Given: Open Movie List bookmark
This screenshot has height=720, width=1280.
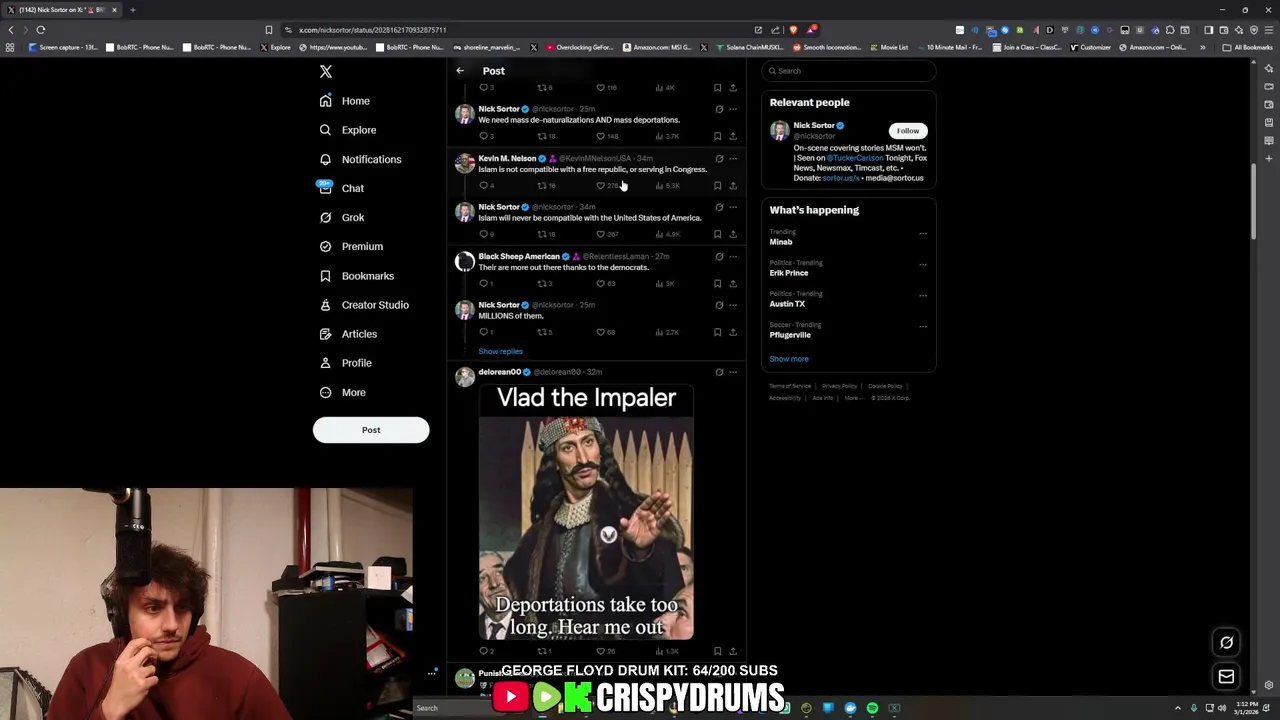Looking at the screenshot, I should tap(890, 47).
